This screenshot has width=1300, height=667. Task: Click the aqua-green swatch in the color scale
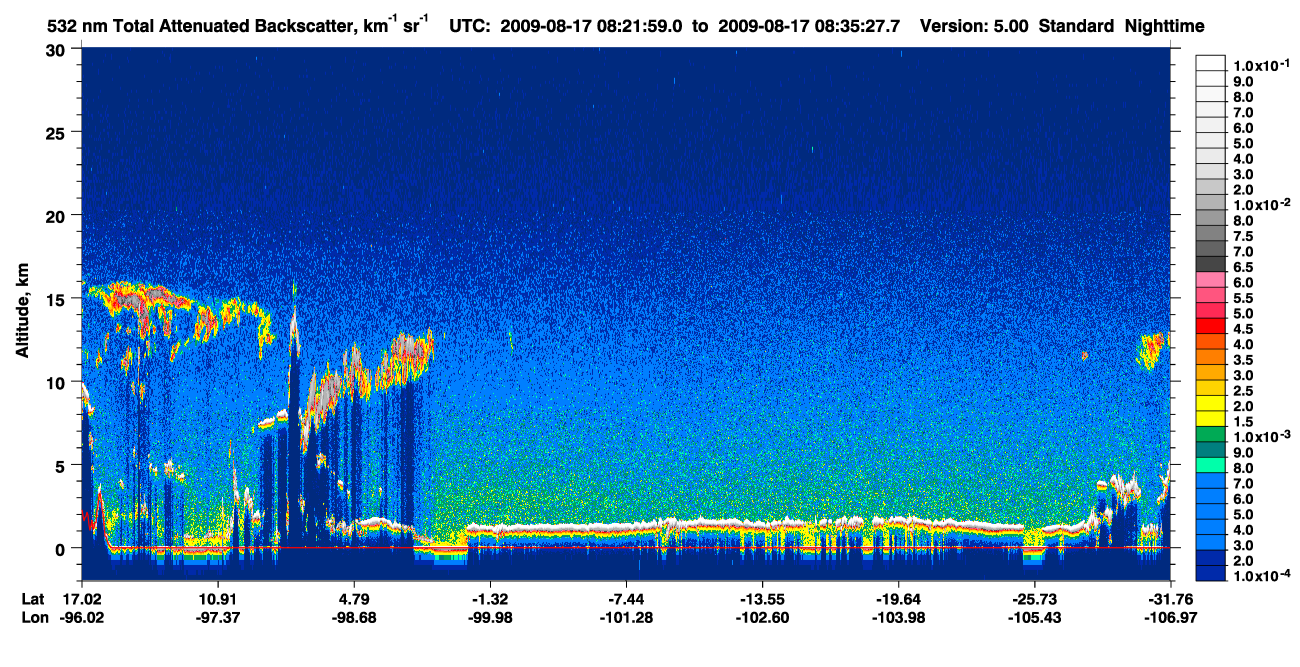click(x=1211, y=464)
